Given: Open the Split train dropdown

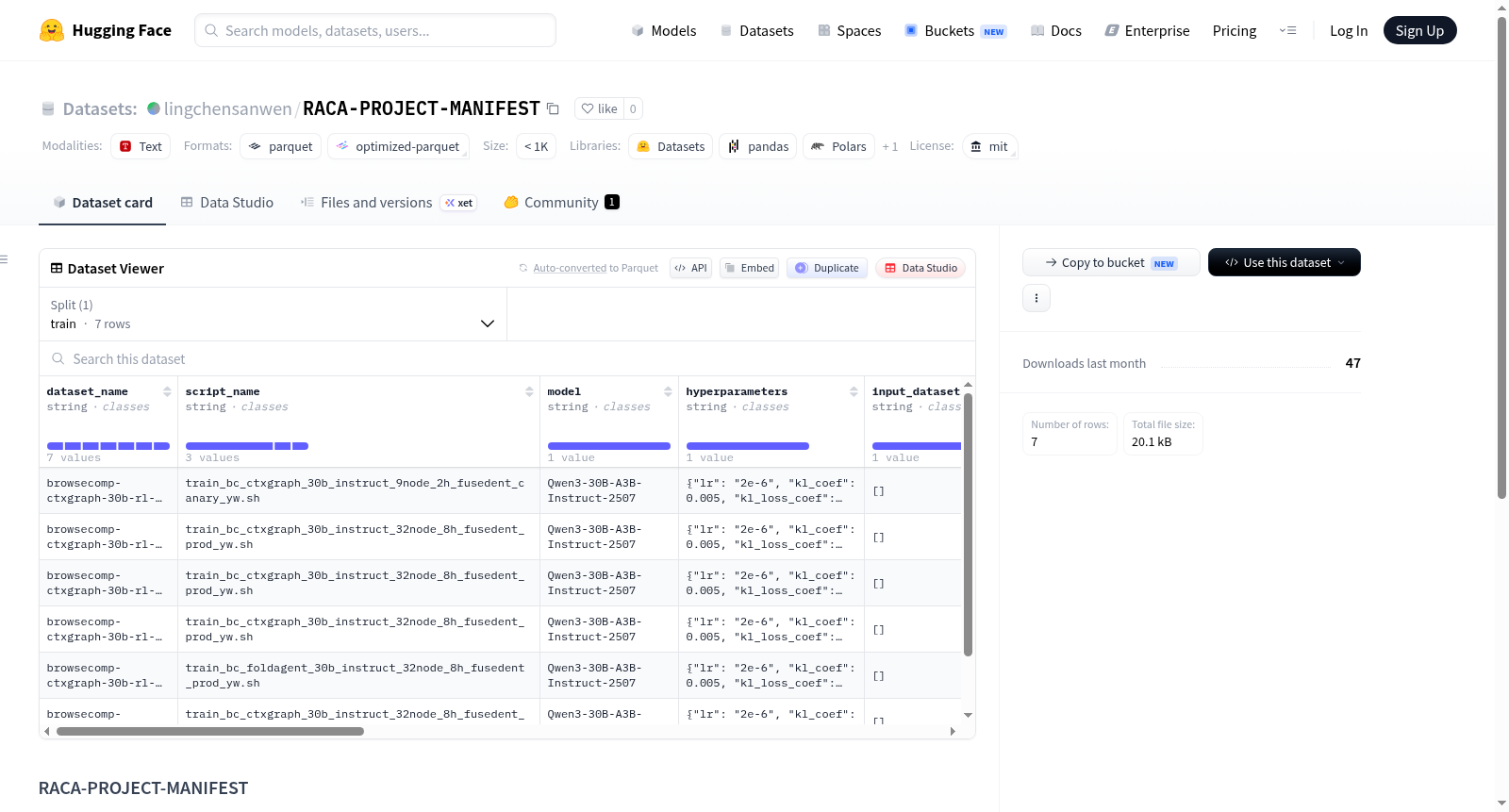Looking at the screenshot, I should (273, 314).
